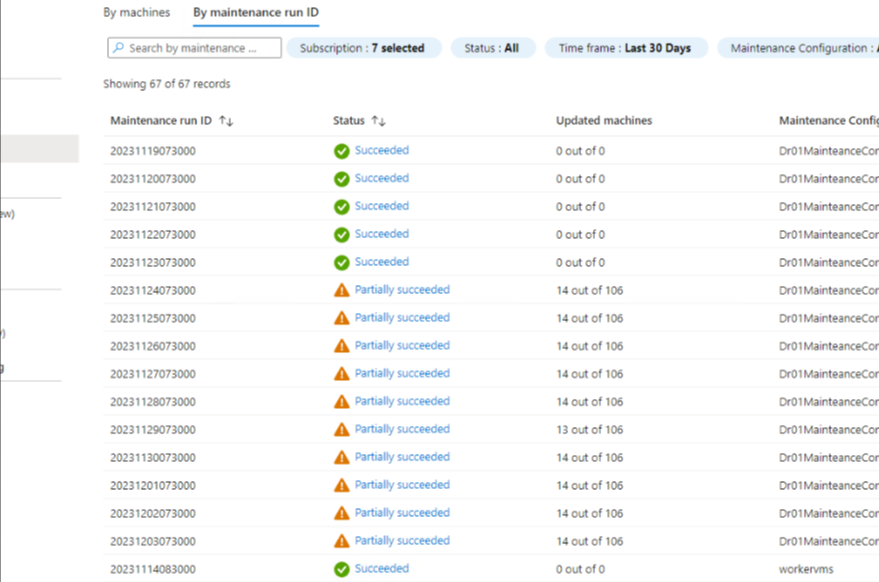Open Succeeded link for run 20231122073000
This screenshot has height=582, width=879.
[x=382, y=234]
